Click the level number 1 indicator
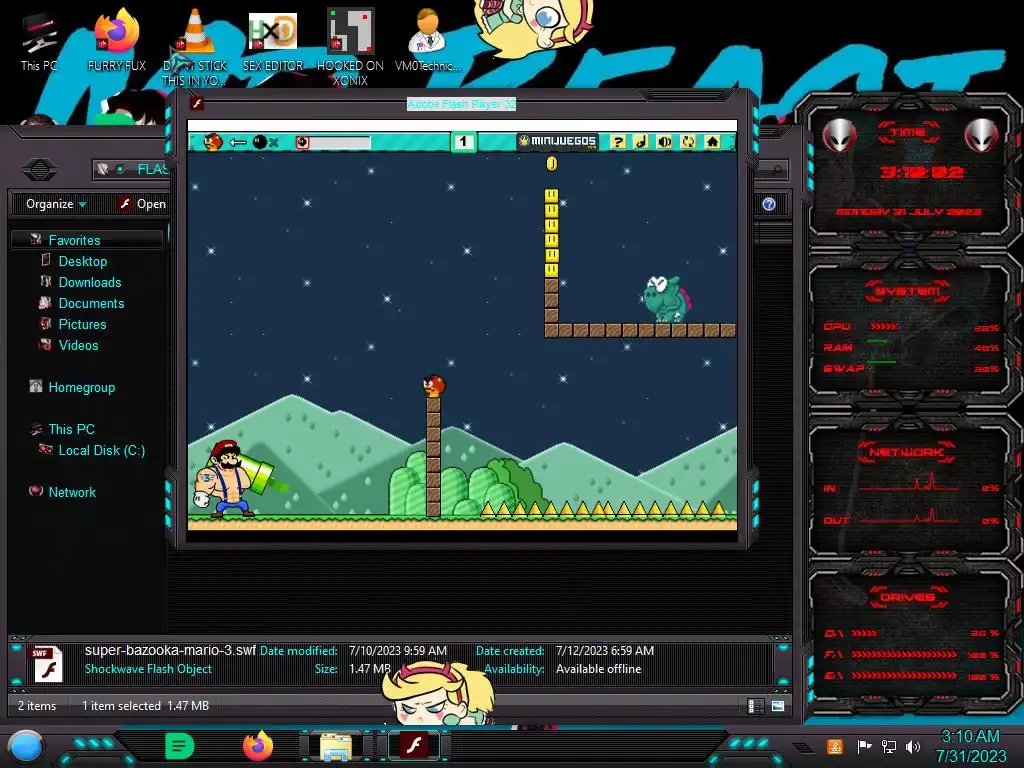Image resolution: width=1024 pixels, height=768 pixels. pyautogui.click(x=463, y=142)
